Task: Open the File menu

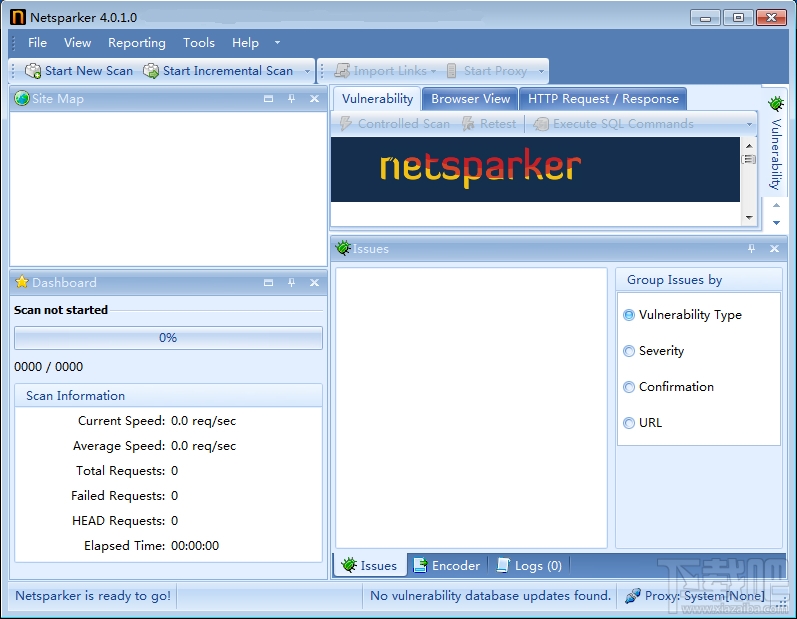Action: [37, 43]
